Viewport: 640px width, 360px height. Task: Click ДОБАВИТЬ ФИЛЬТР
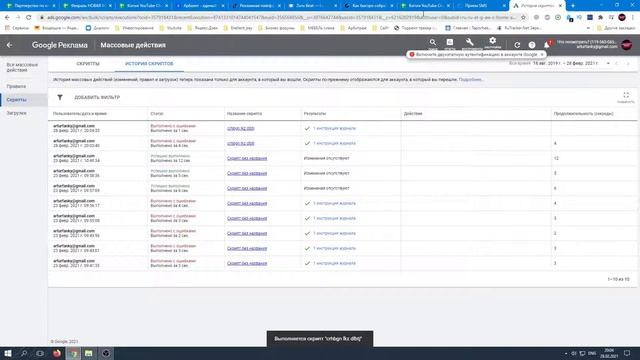click(x=97, y=98)
